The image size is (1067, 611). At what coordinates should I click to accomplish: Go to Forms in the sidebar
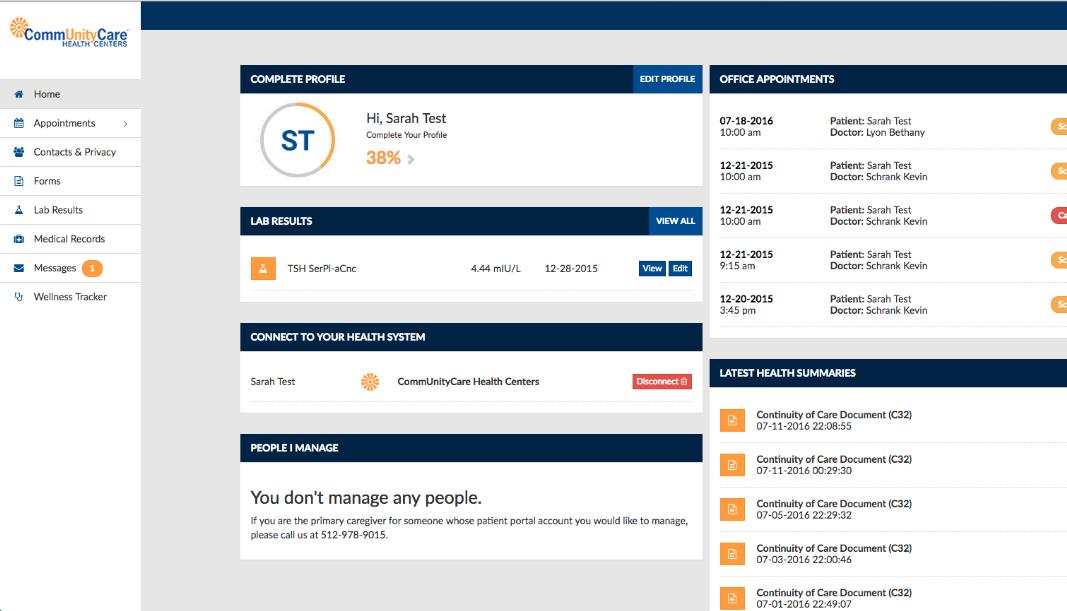[x=47, y=181]
